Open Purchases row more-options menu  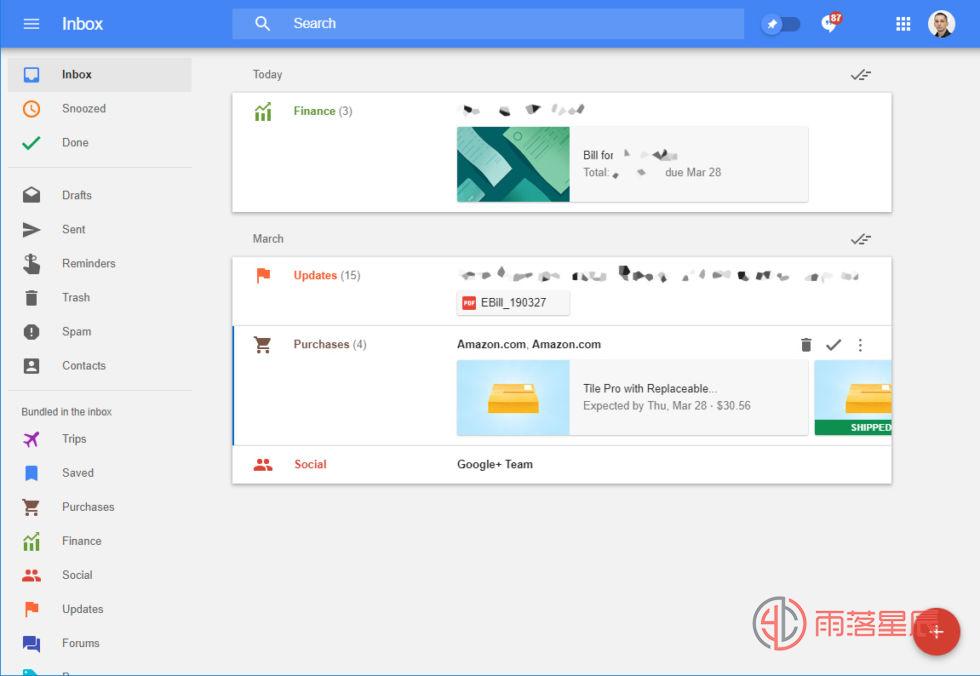(860, 345)
